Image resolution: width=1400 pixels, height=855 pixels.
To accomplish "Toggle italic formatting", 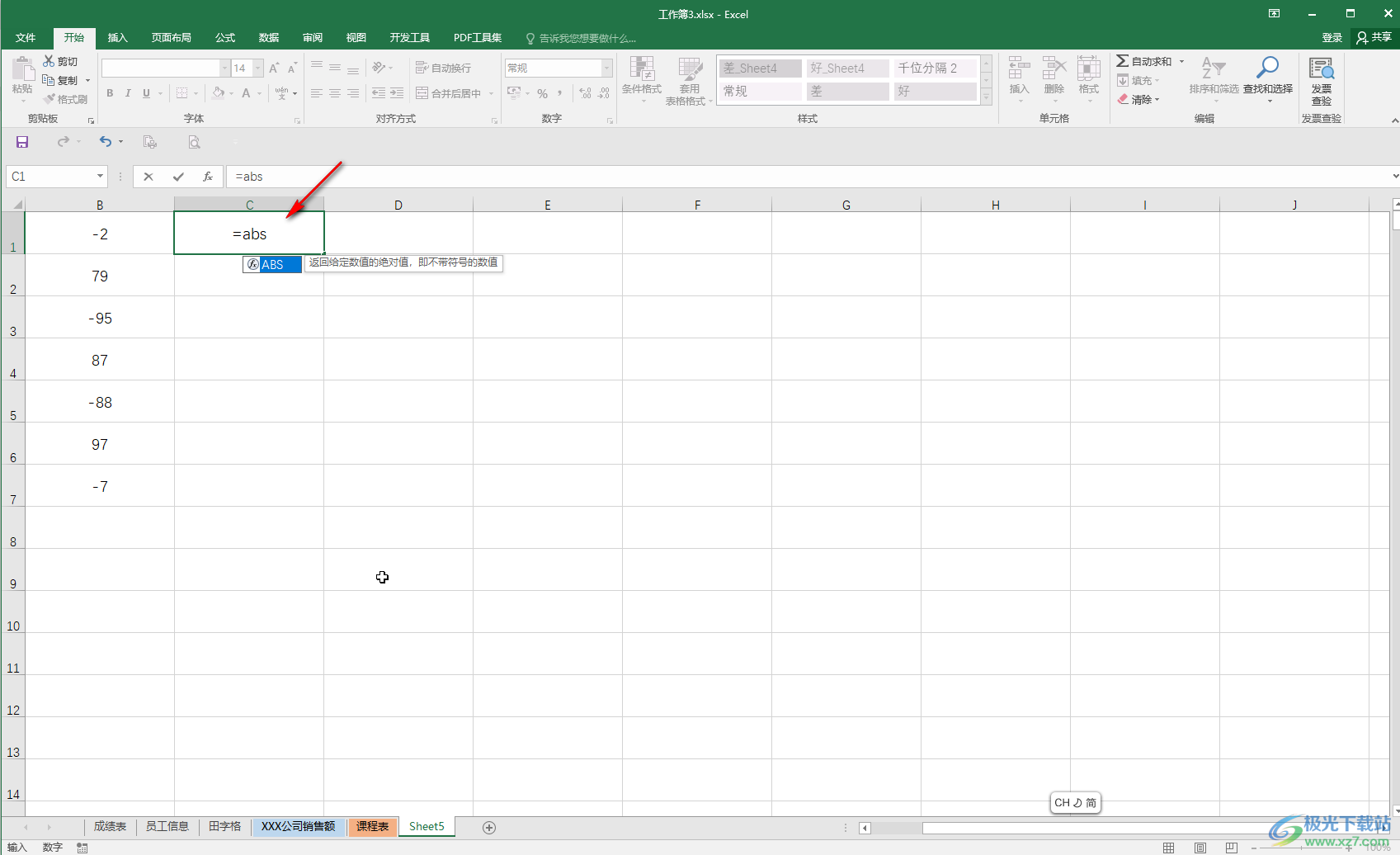I will tap(128, 93).
